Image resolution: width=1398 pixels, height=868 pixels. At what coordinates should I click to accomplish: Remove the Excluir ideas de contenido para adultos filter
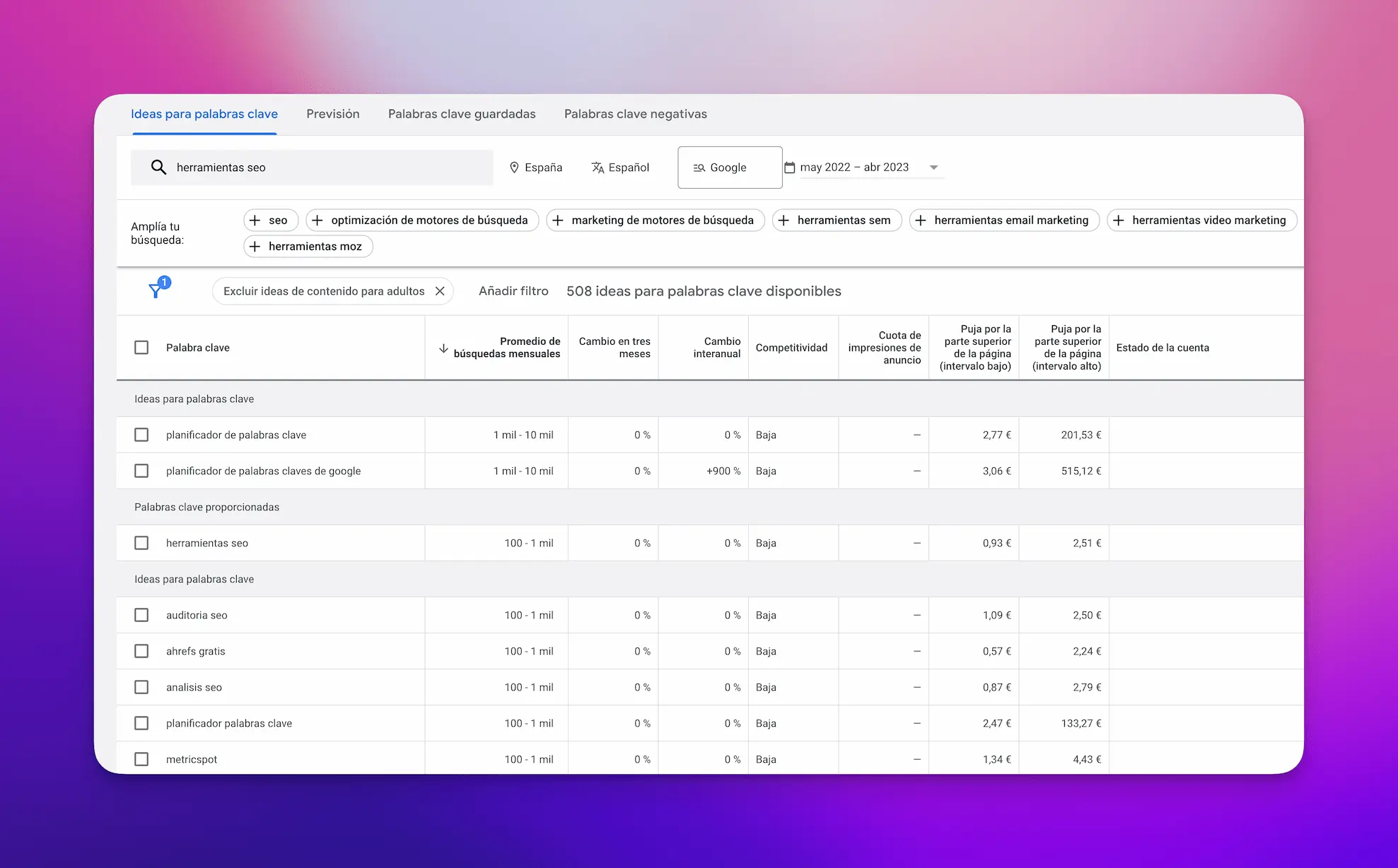(440, 291)
